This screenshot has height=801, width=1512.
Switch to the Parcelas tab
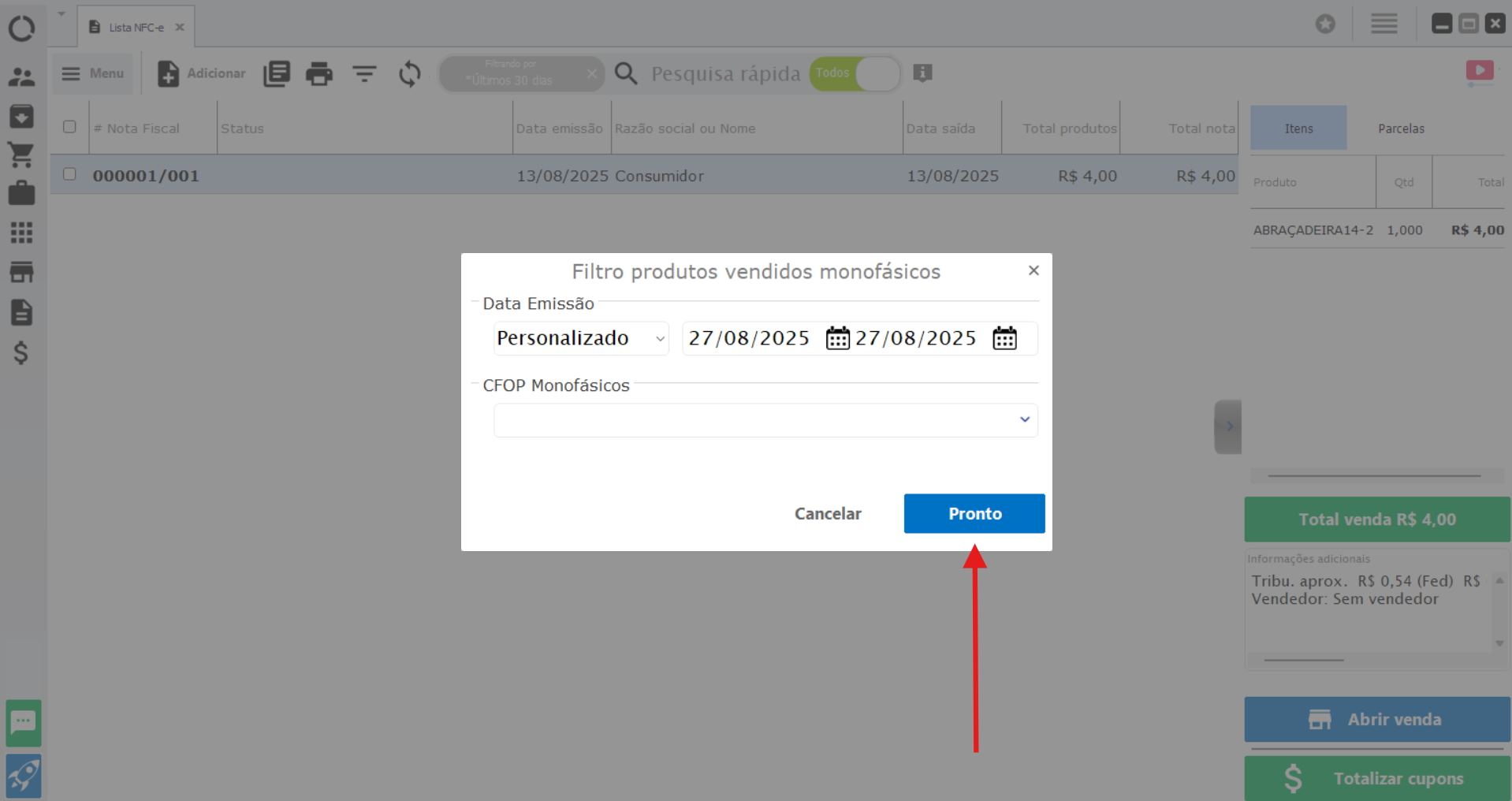(x=1401, y=129)
